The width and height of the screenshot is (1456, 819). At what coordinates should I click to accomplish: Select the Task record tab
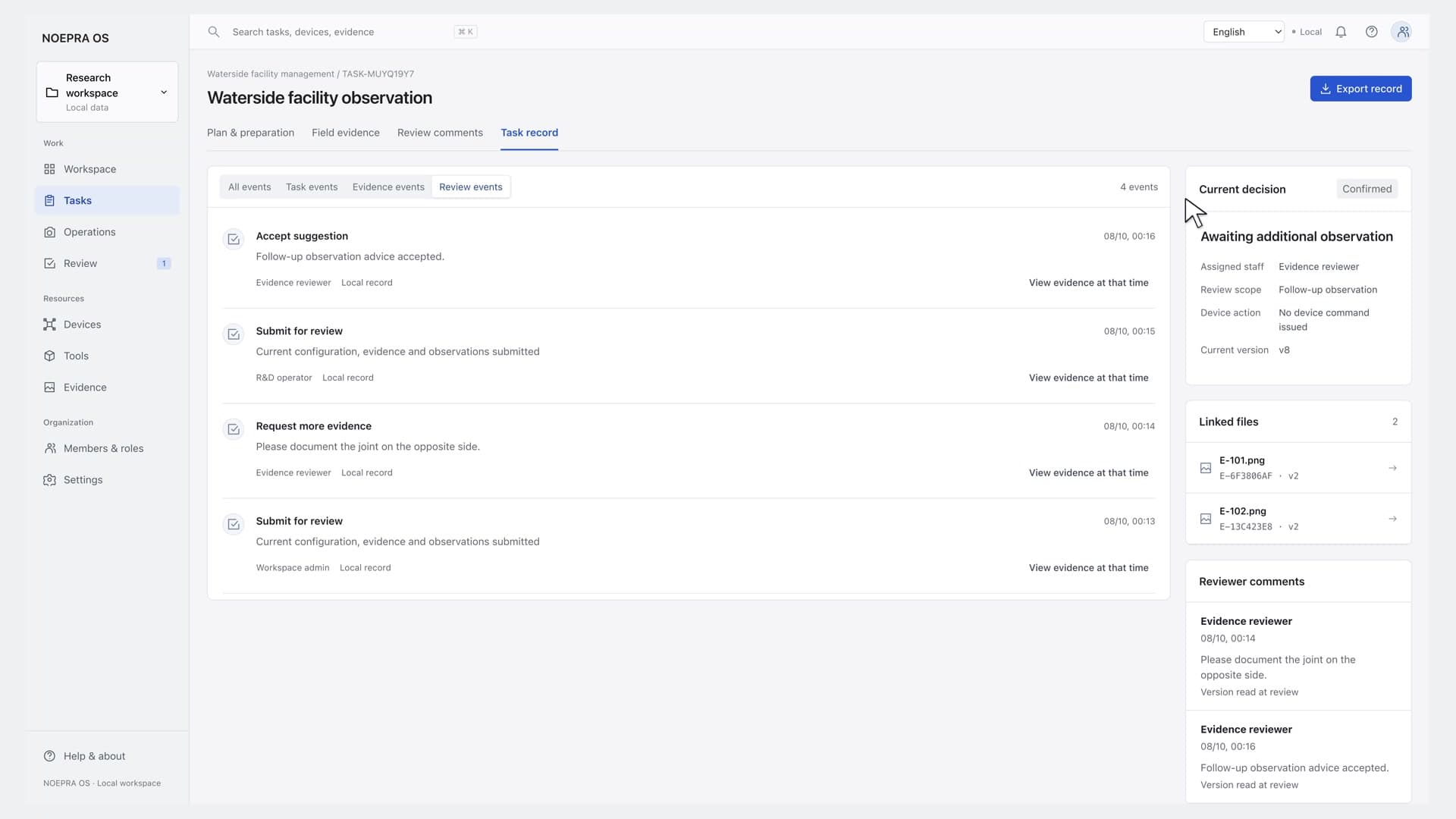click(x=529, y=133)
